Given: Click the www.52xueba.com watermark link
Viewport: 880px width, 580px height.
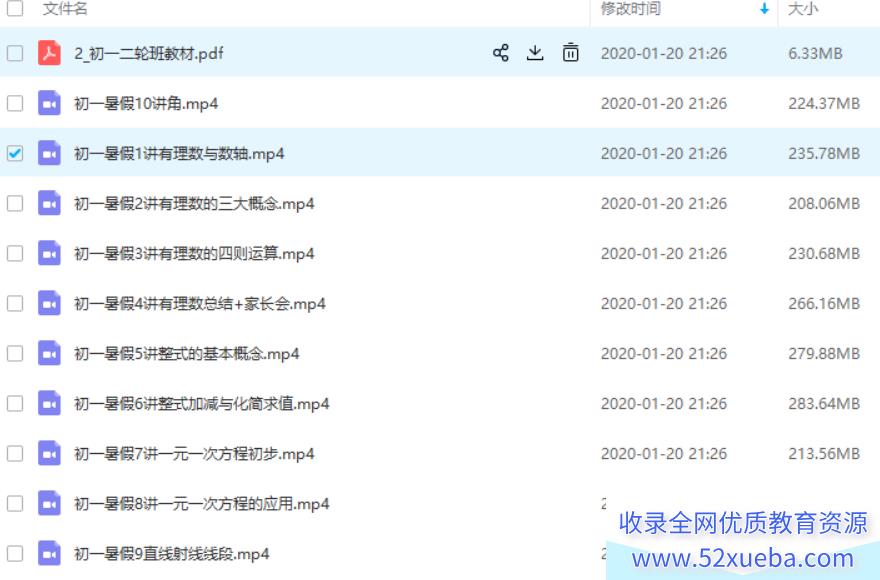Looking at the screenshot, I should click(742, 558).
